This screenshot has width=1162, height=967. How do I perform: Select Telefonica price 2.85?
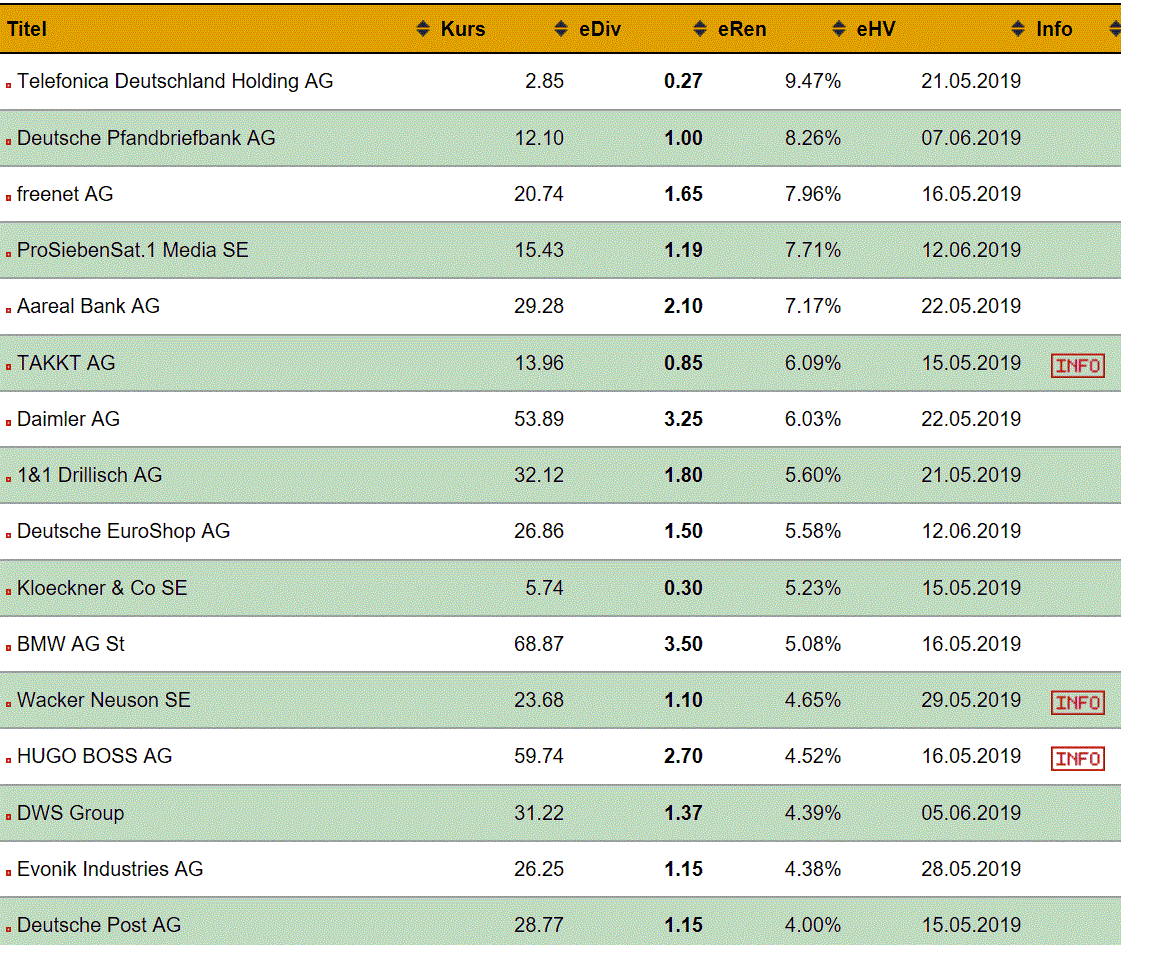[545, 81]
